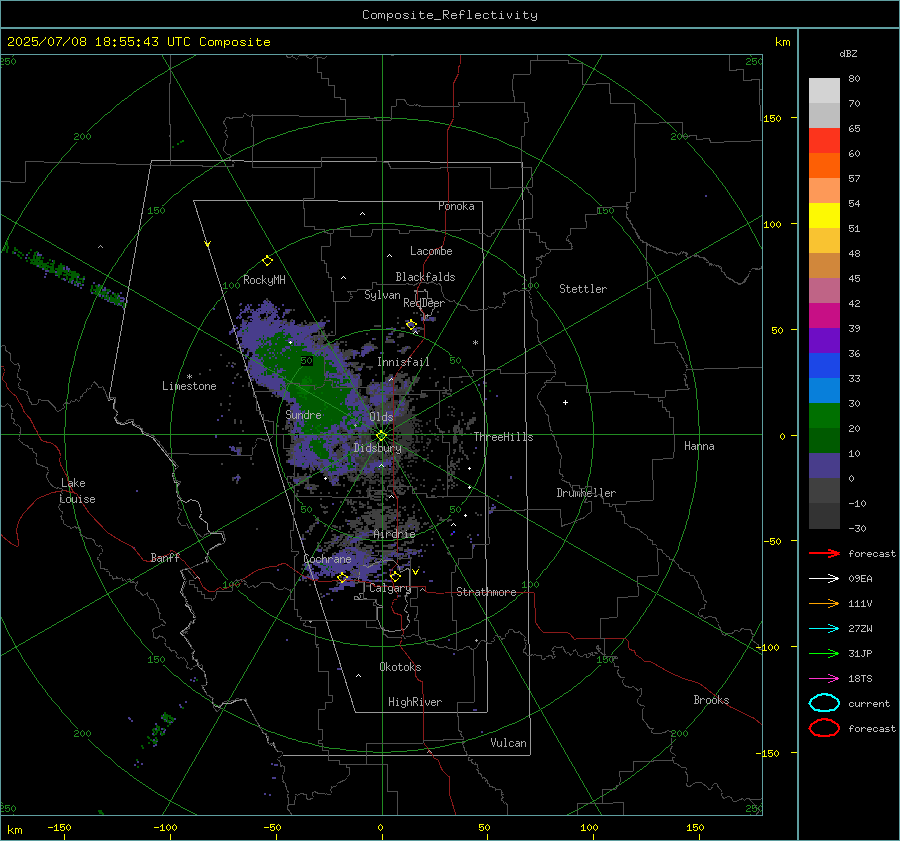Image resolution: width=900 pixels, height=841 pixels.
Task: Click the Composite_Reflectivity title
Action: [x=450, y=15]
